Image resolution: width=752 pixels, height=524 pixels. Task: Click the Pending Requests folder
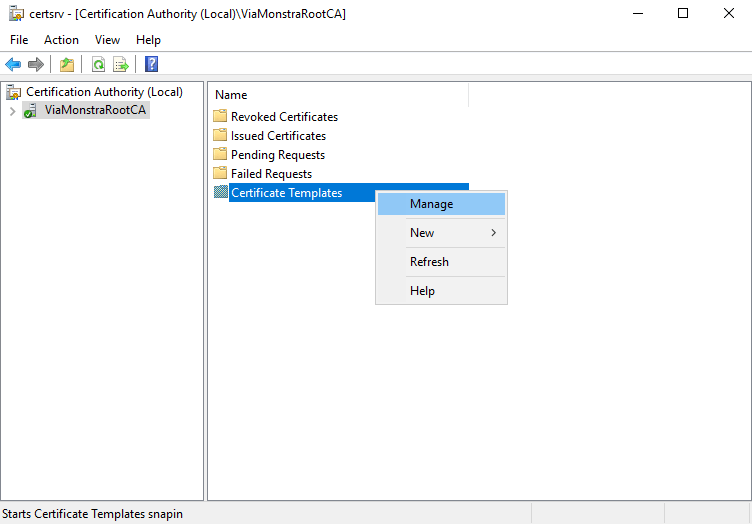(277, 155)
